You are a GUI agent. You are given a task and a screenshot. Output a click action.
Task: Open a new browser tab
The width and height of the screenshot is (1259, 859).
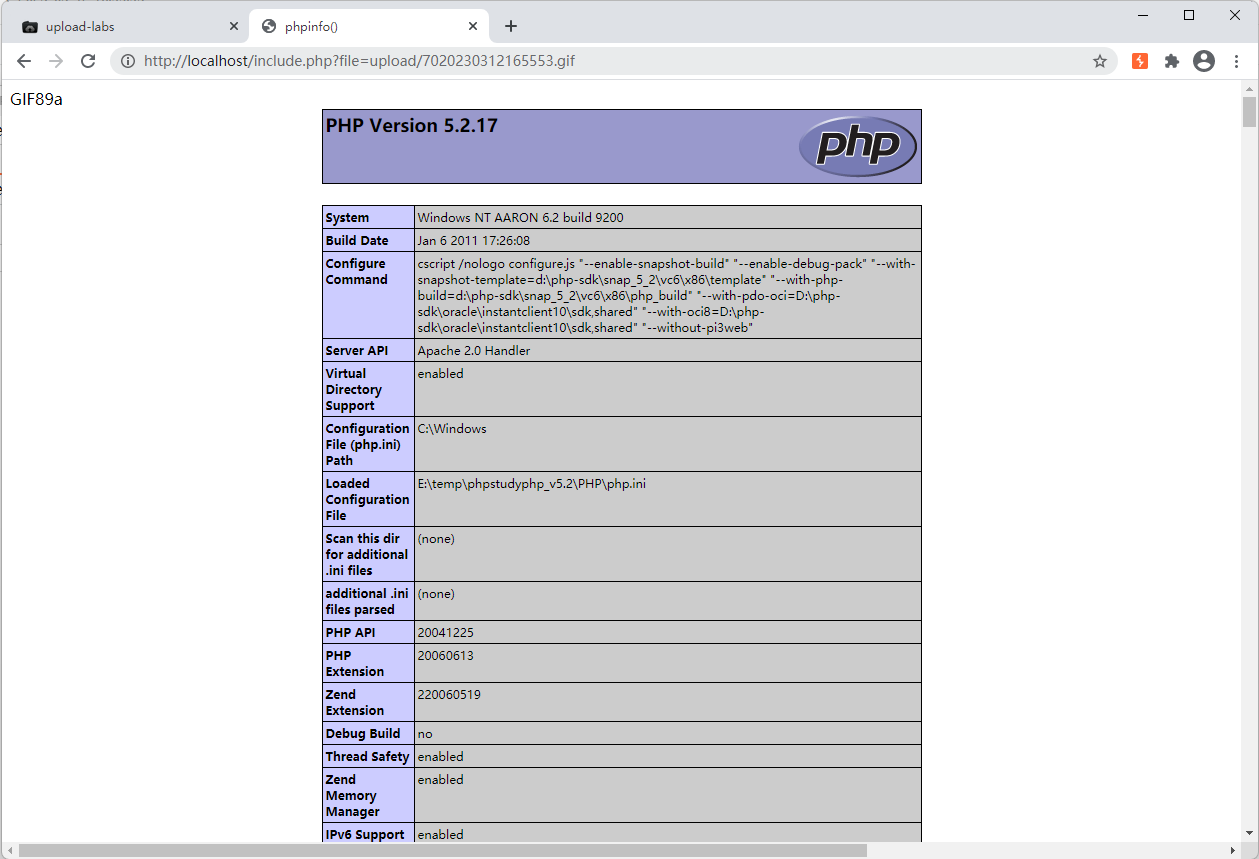click(x=511, y=26)
